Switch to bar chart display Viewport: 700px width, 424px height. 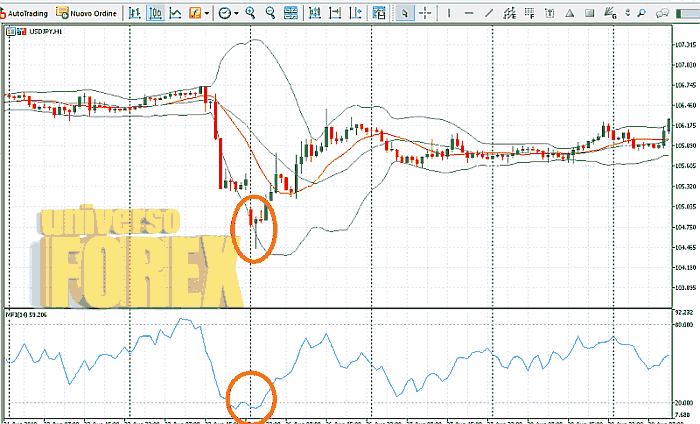[x=135, y=13]
